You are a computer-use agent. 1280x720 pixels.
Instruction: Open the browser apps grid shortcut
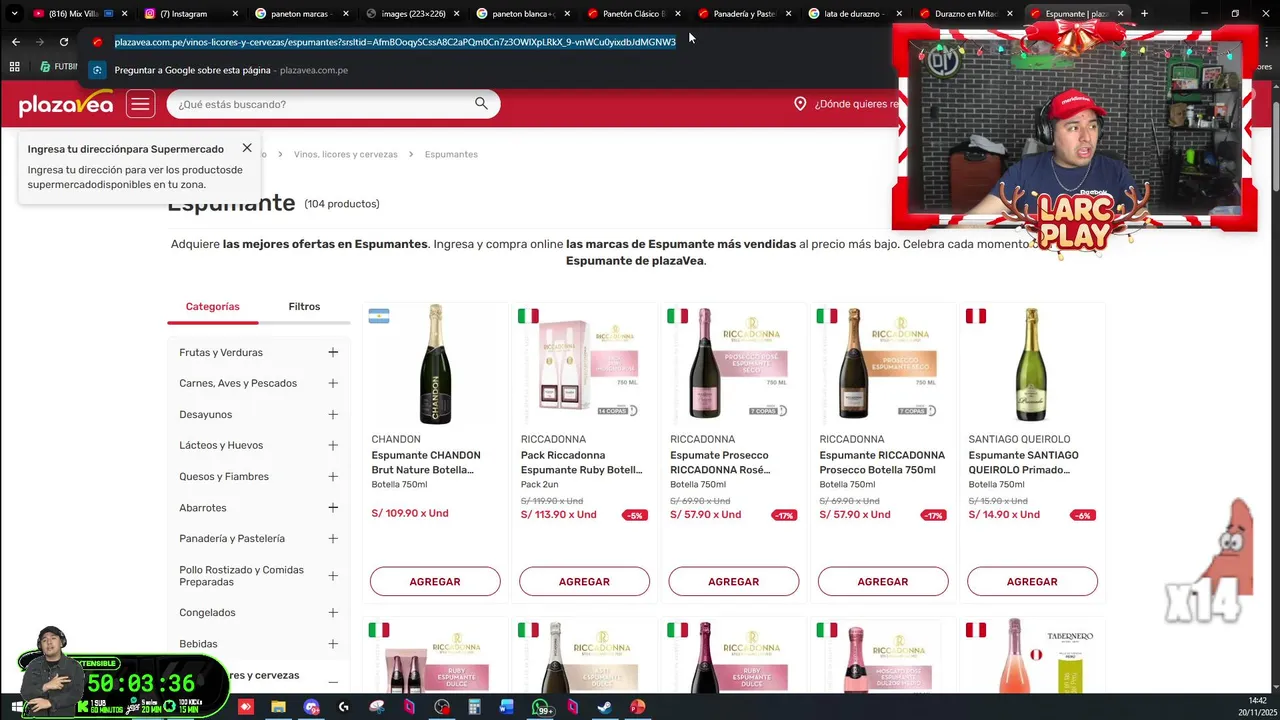(x=14, y=67)
